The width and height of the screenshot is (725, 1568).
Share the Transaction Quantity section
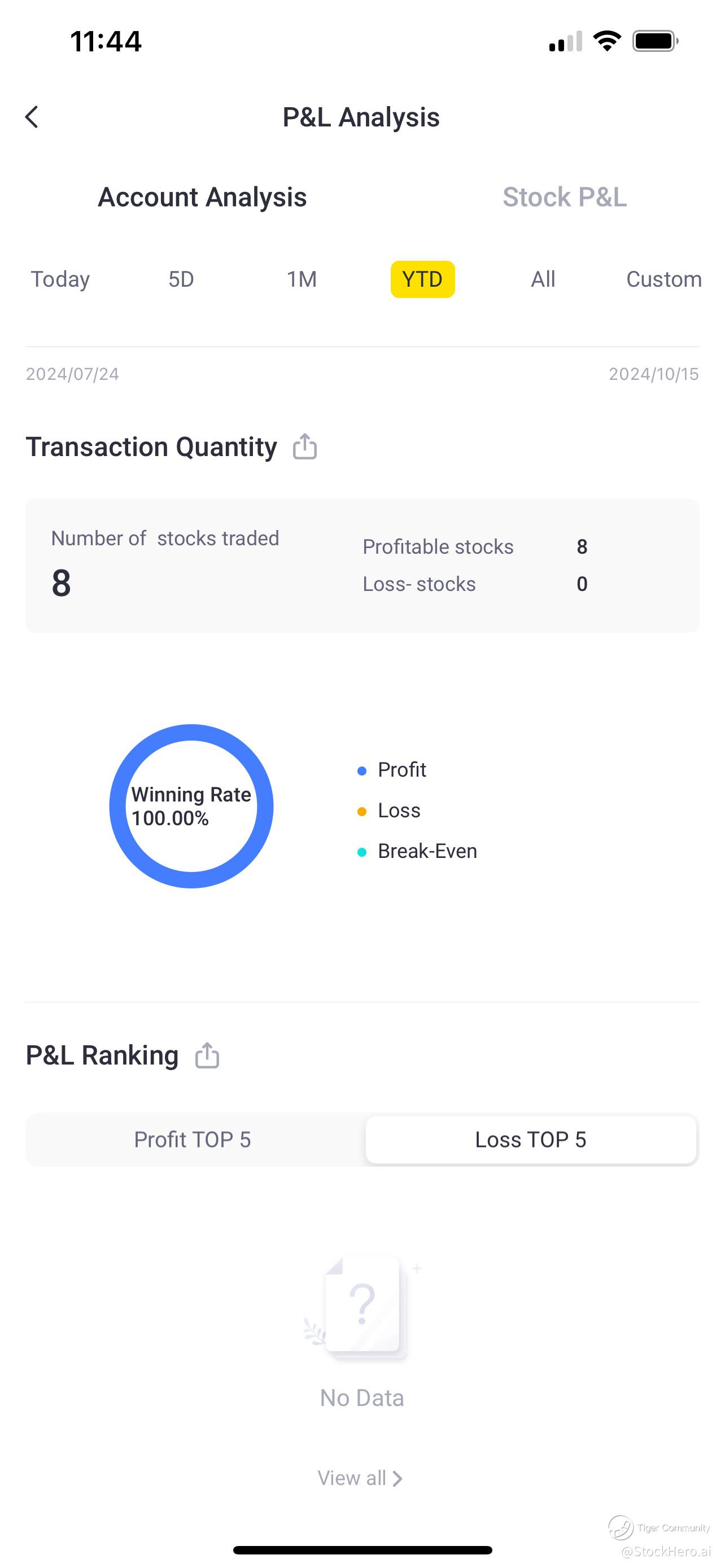[x=304, y=446]
